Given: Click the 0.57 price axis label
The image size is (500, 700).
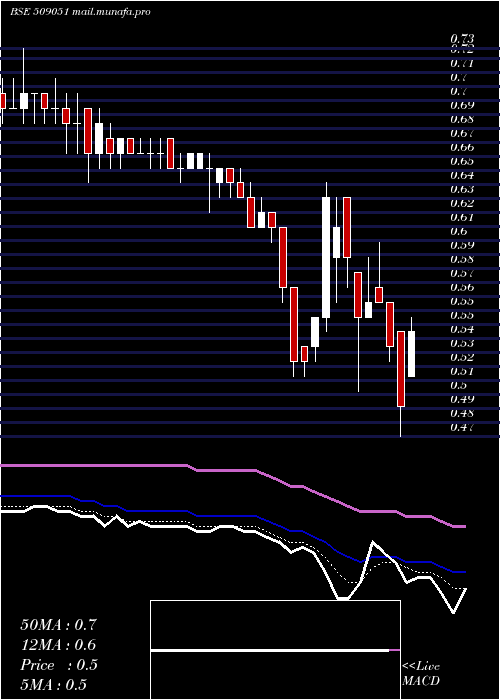Looking at the screenshot, I should (462, 273).
